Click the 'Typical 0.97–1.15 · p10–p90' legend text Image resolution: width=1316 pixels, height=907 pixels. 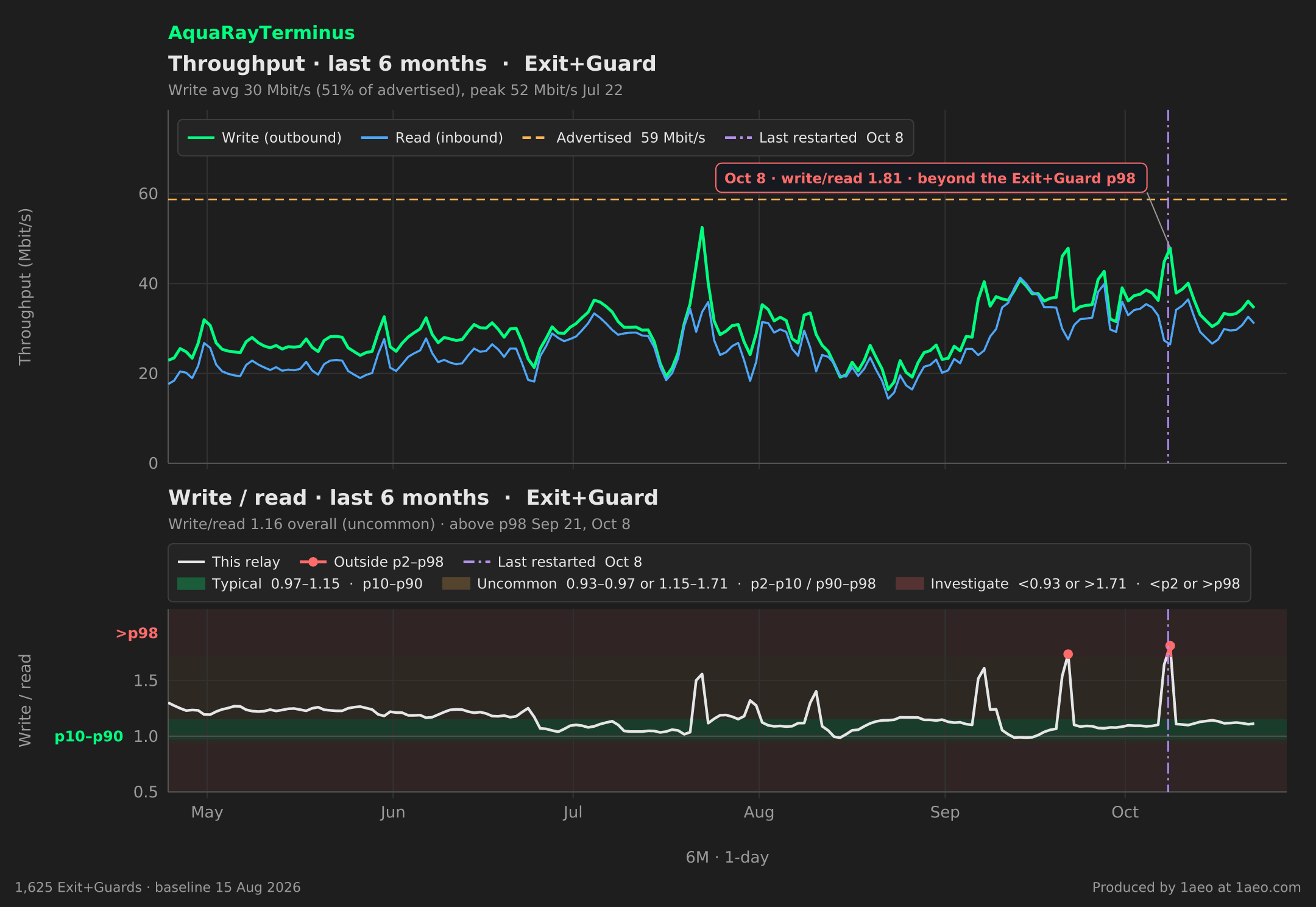coord(317,584)
